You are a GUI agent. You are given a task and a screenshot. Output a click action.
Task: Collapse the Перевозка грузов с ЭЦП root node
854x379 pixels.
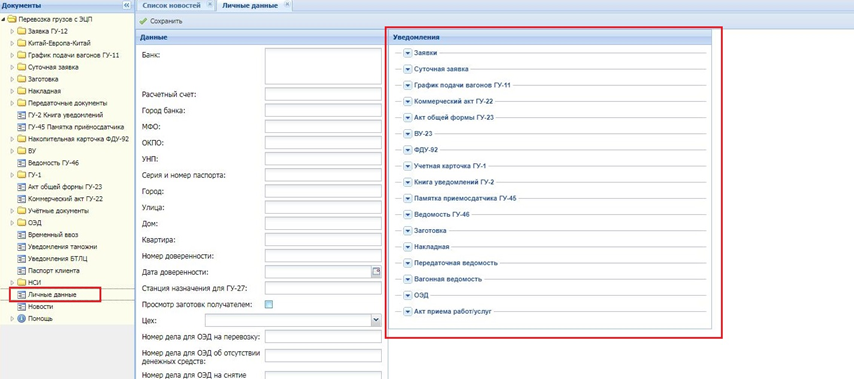(x=4, y=19)
